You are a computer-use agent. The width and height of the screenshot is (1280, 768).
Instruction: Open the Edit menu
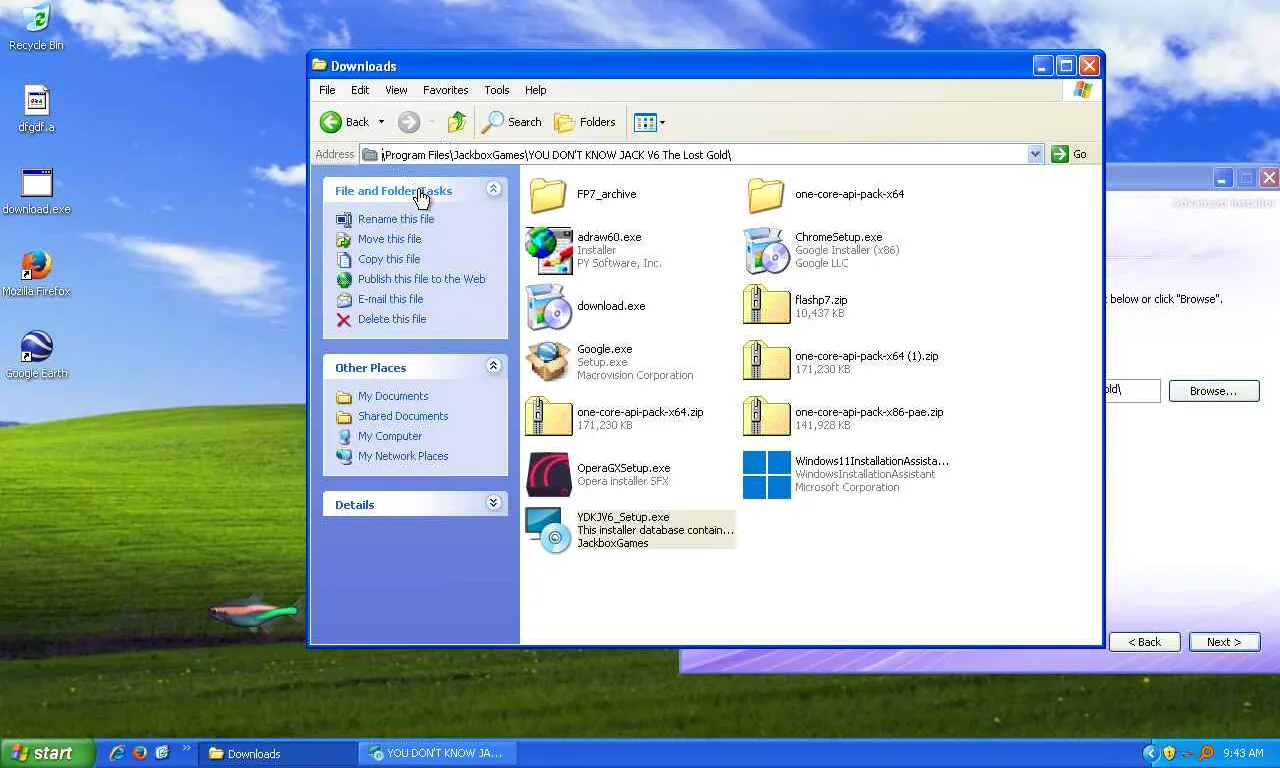(360, 90)
